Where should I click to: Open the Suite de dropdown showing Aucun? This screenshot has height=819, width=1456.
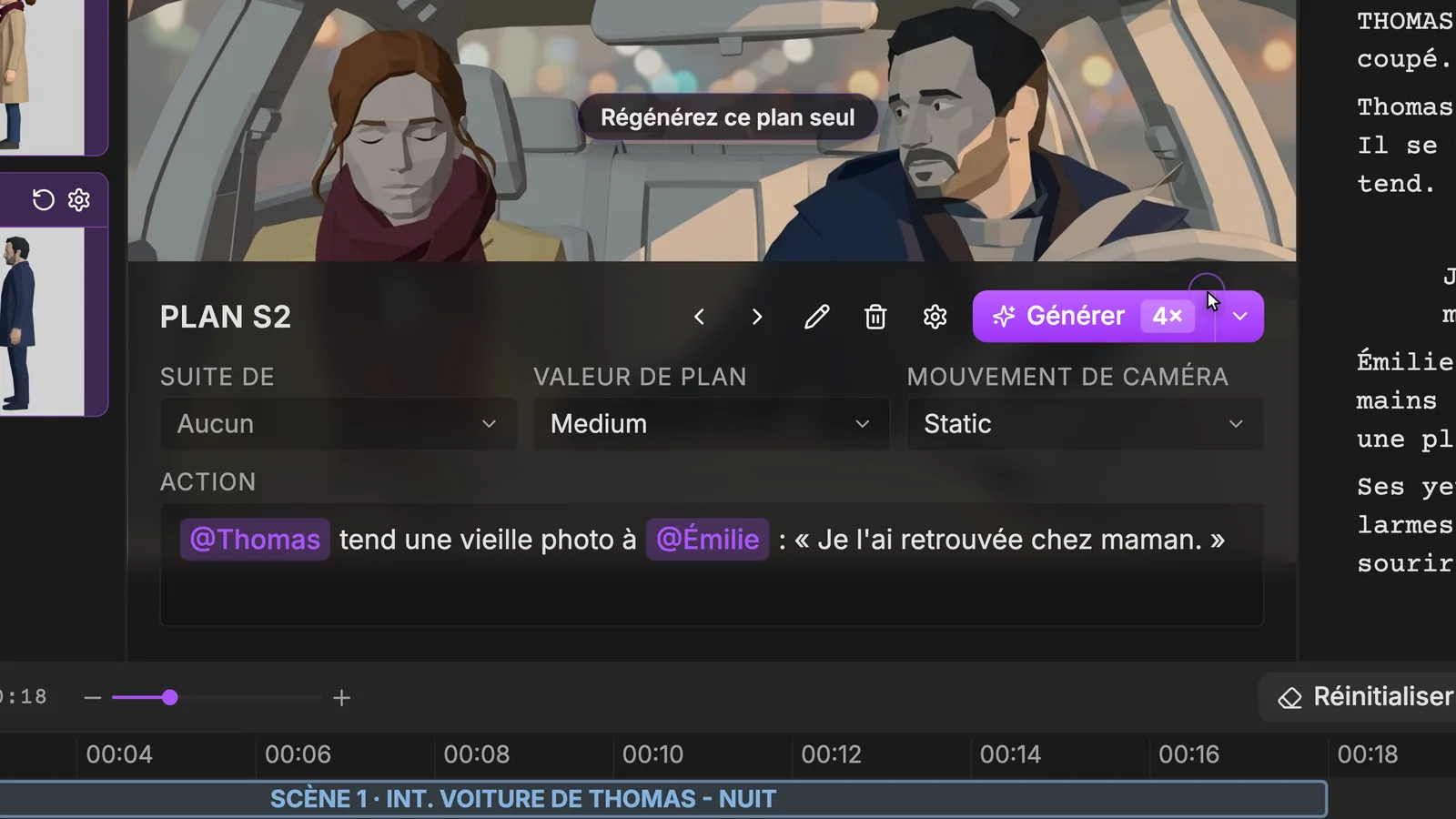(338, 424)
